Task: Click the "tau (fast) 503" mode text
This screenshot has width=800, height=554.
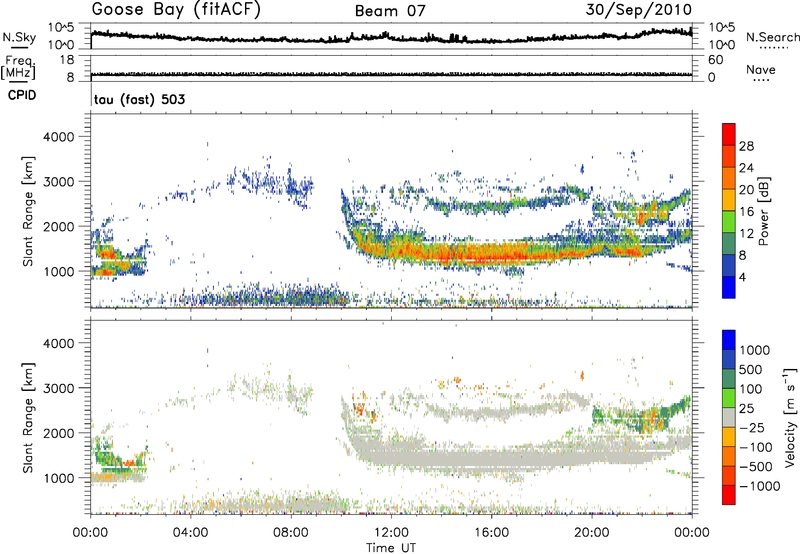Action: click(139, 99)
